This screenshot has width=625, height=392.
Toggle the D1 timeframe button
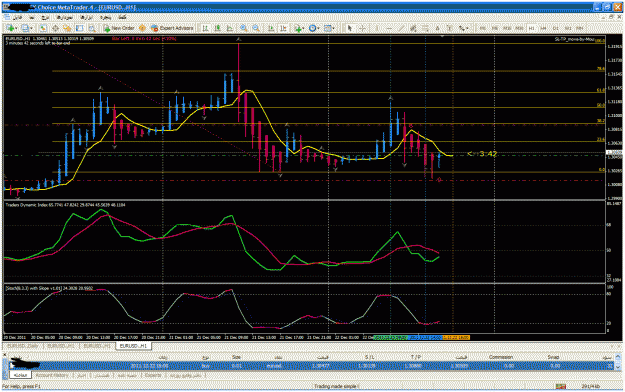point(555,28)
